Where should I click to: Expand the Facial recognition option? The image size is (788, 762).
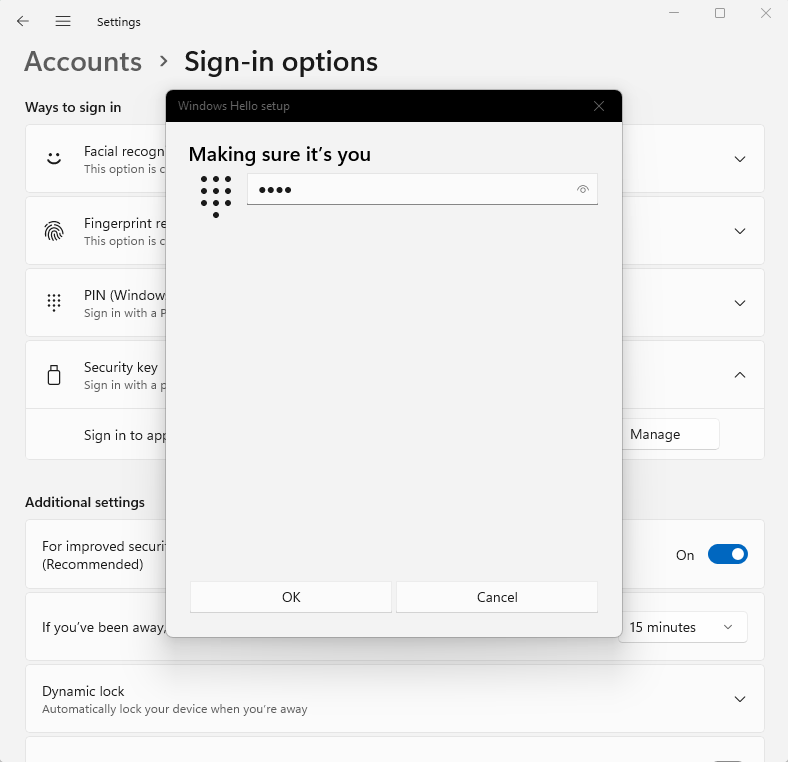(739, 159)
